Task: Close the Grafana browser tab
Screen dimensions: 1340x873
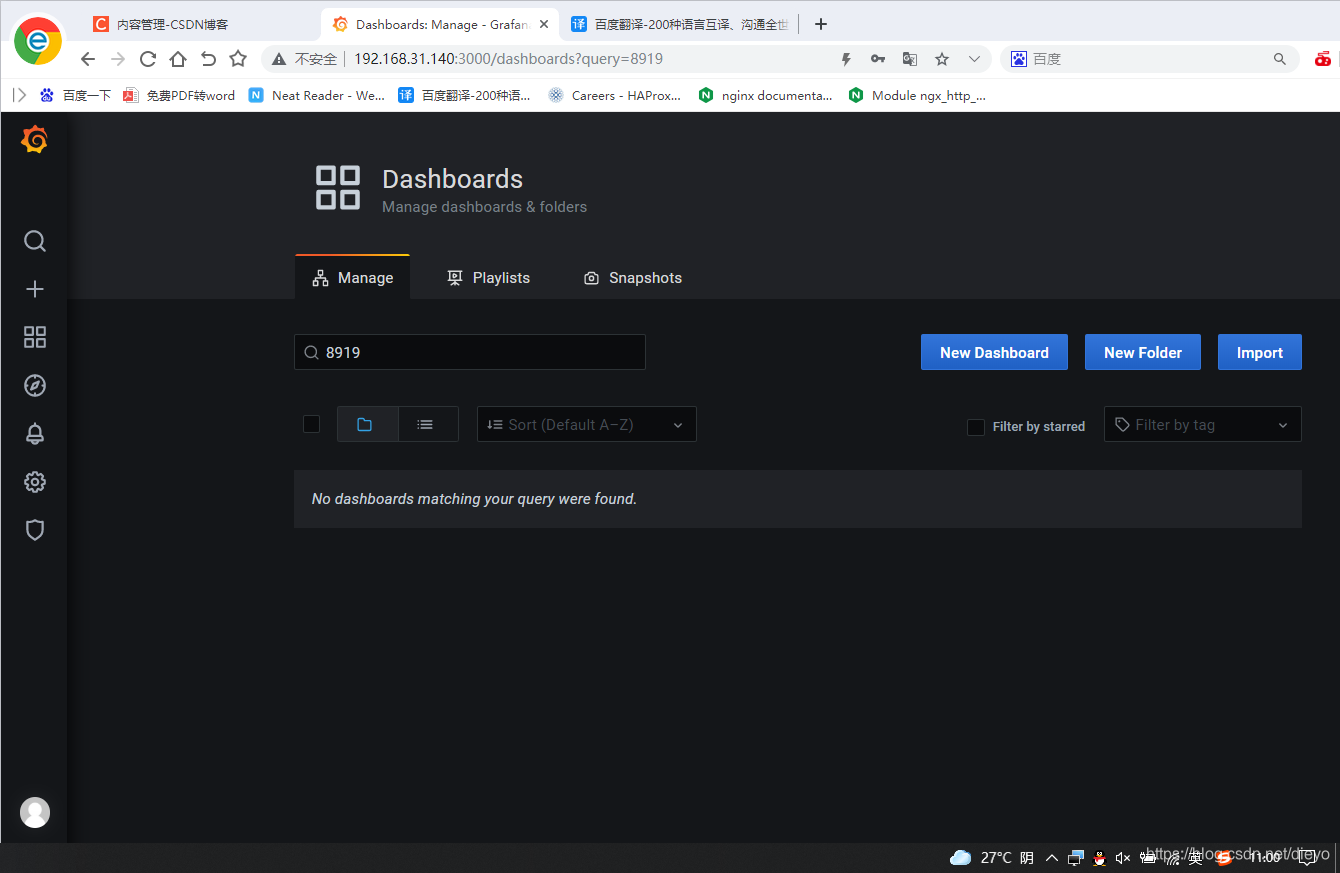Action: click(x=544, y=24)
